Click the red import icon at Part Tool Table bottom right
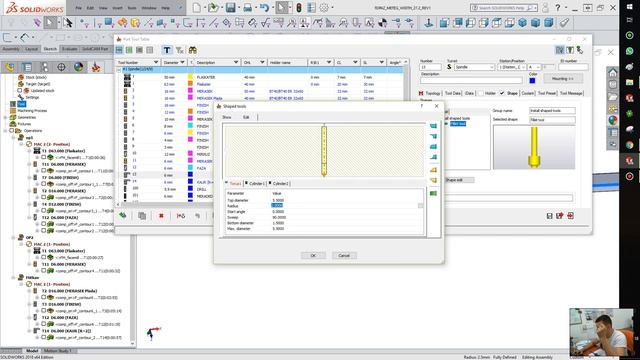Image resolution: width=640 pixels, height=360 pixels. click(570, 216)
